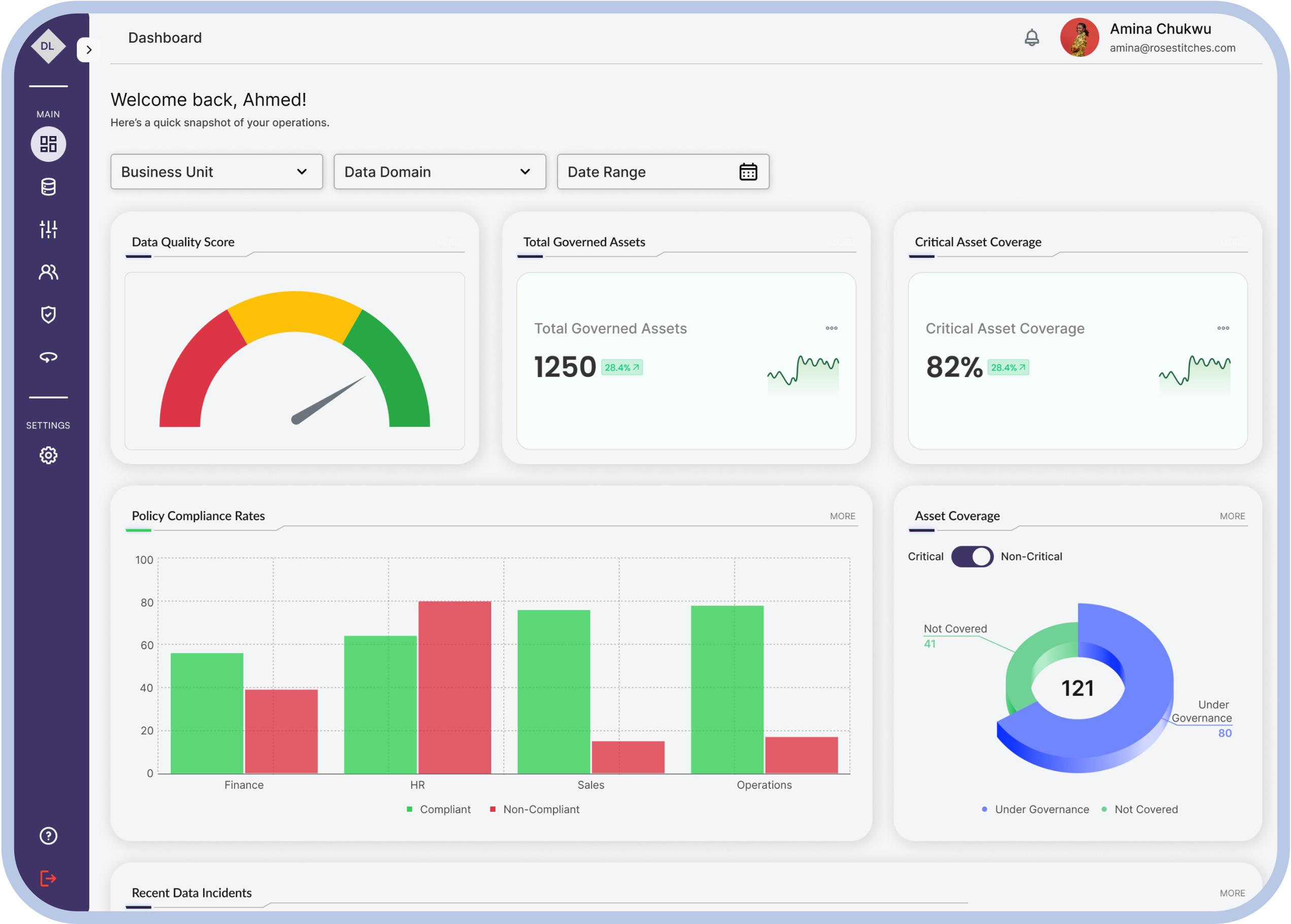Open three-dot menu on Total Governed Assets

point(831,328)
